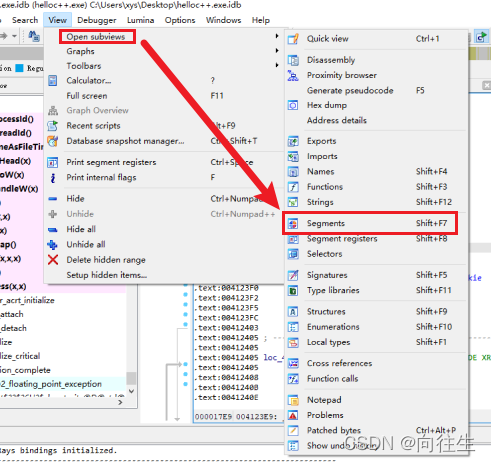Screen dimensions: 491x462
Task: Open Proximity browser icon
Action: [293, 75]
